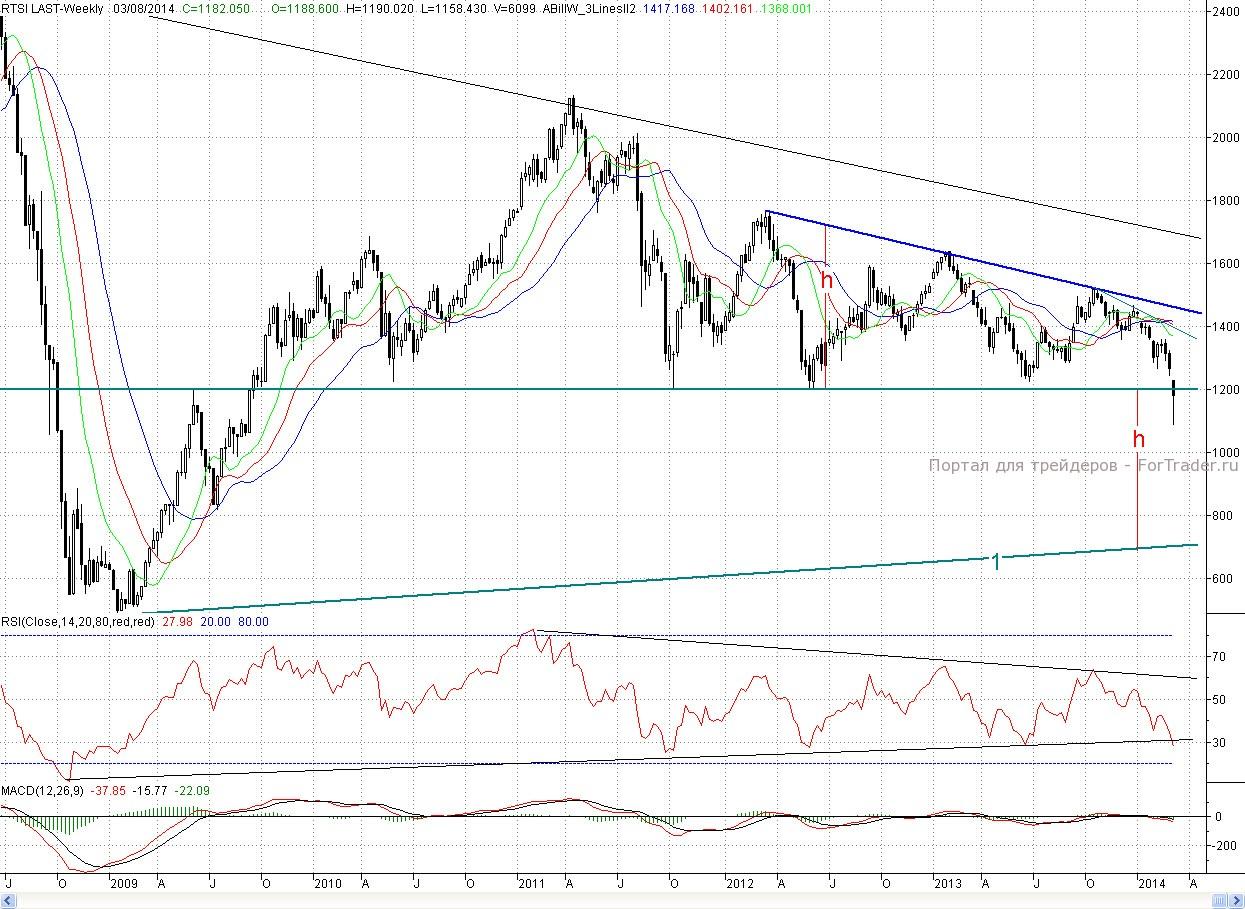The height and width of the screenshot is (909, 1245).
Task: Click the MACD histogram value "-22.09"
Action: pos(192,791)
